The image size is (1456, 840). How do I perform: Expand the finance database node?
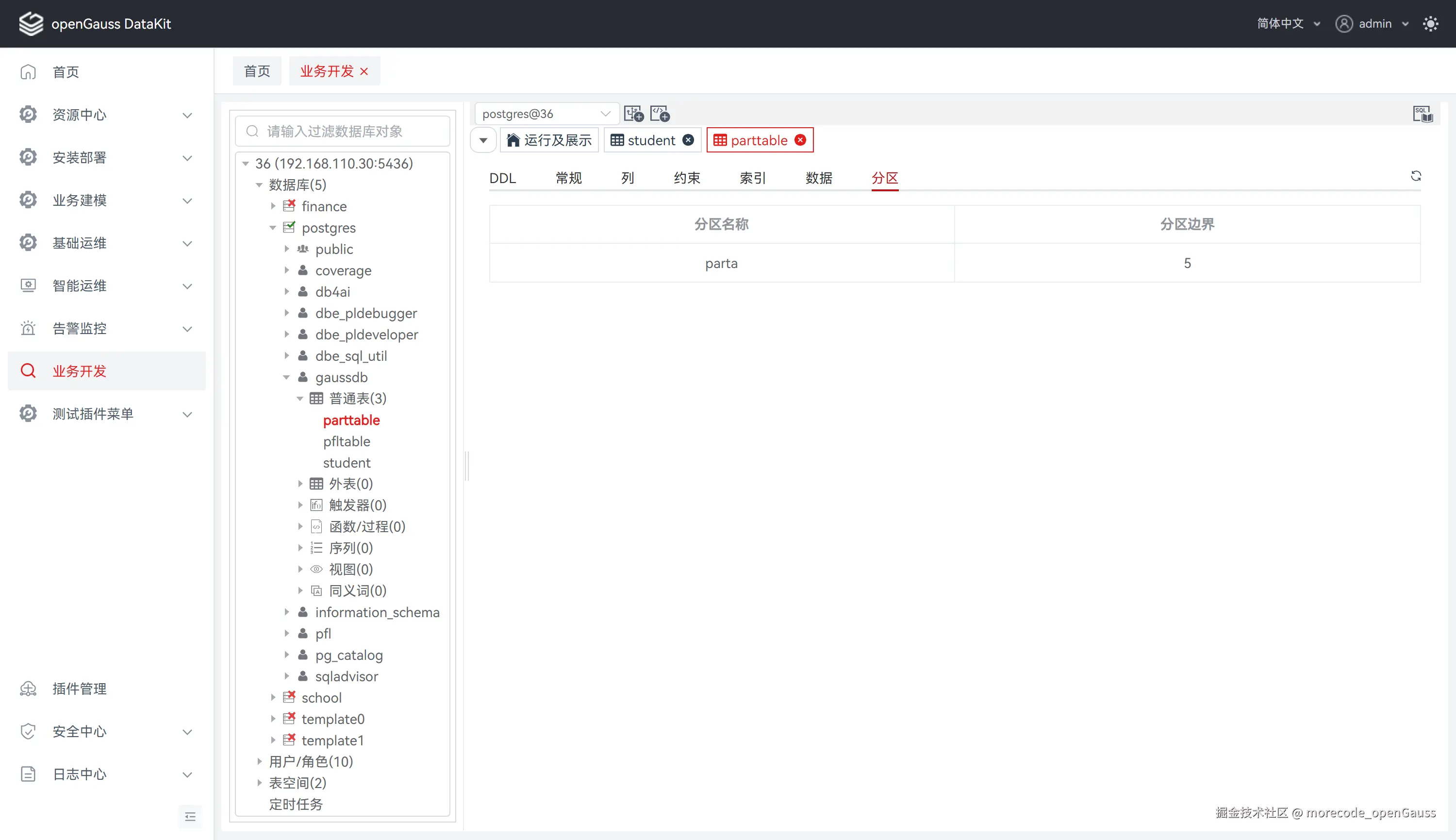point(273,206)
